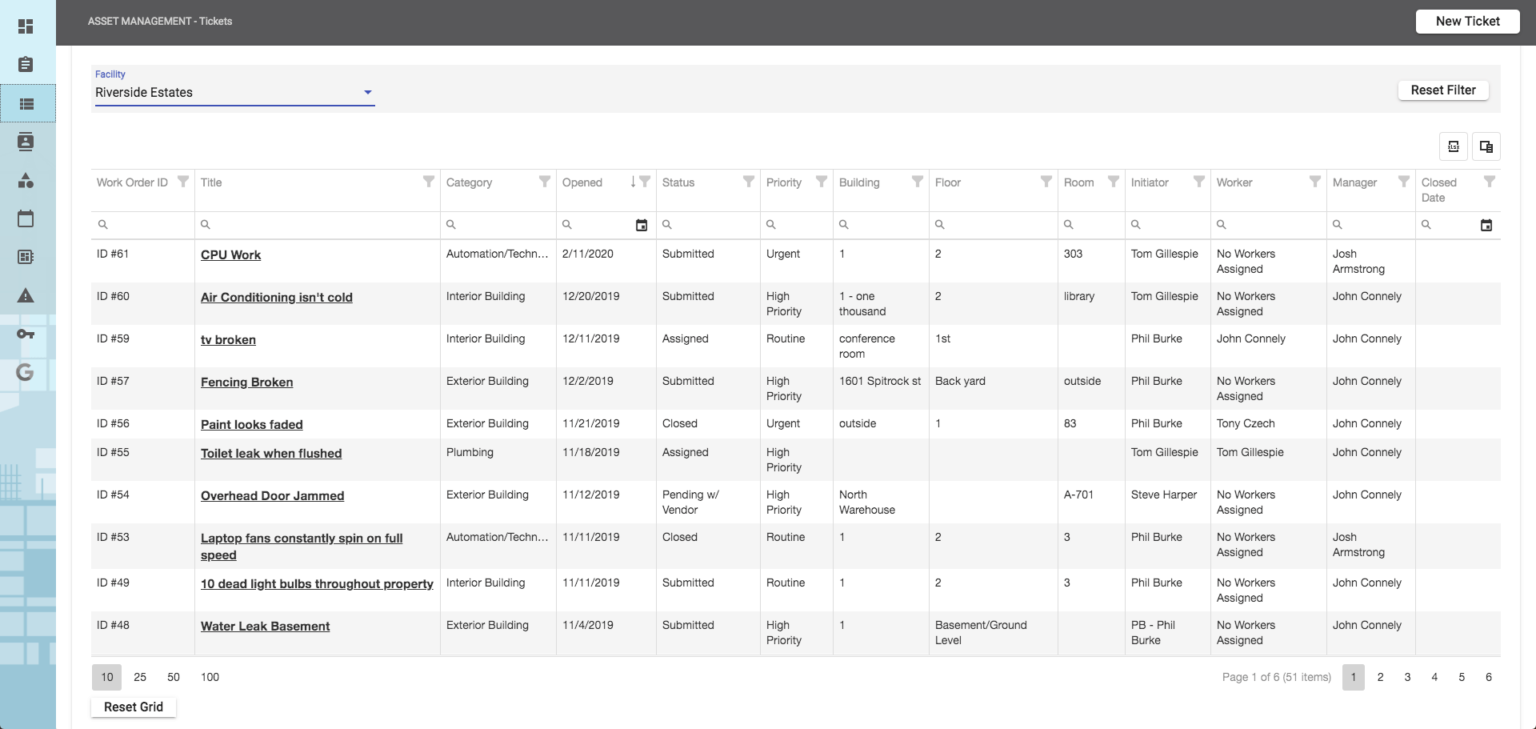Open the Closed Date calendar picker
This screenshot has height=729, width=1536.
1487,224
